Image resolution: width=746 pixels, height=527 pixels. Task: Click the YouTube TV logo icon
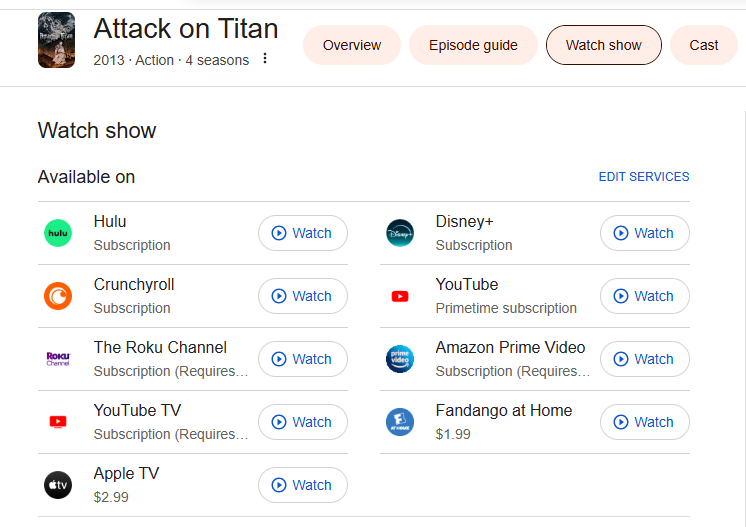pyautogui.click(x=58, y=422)
